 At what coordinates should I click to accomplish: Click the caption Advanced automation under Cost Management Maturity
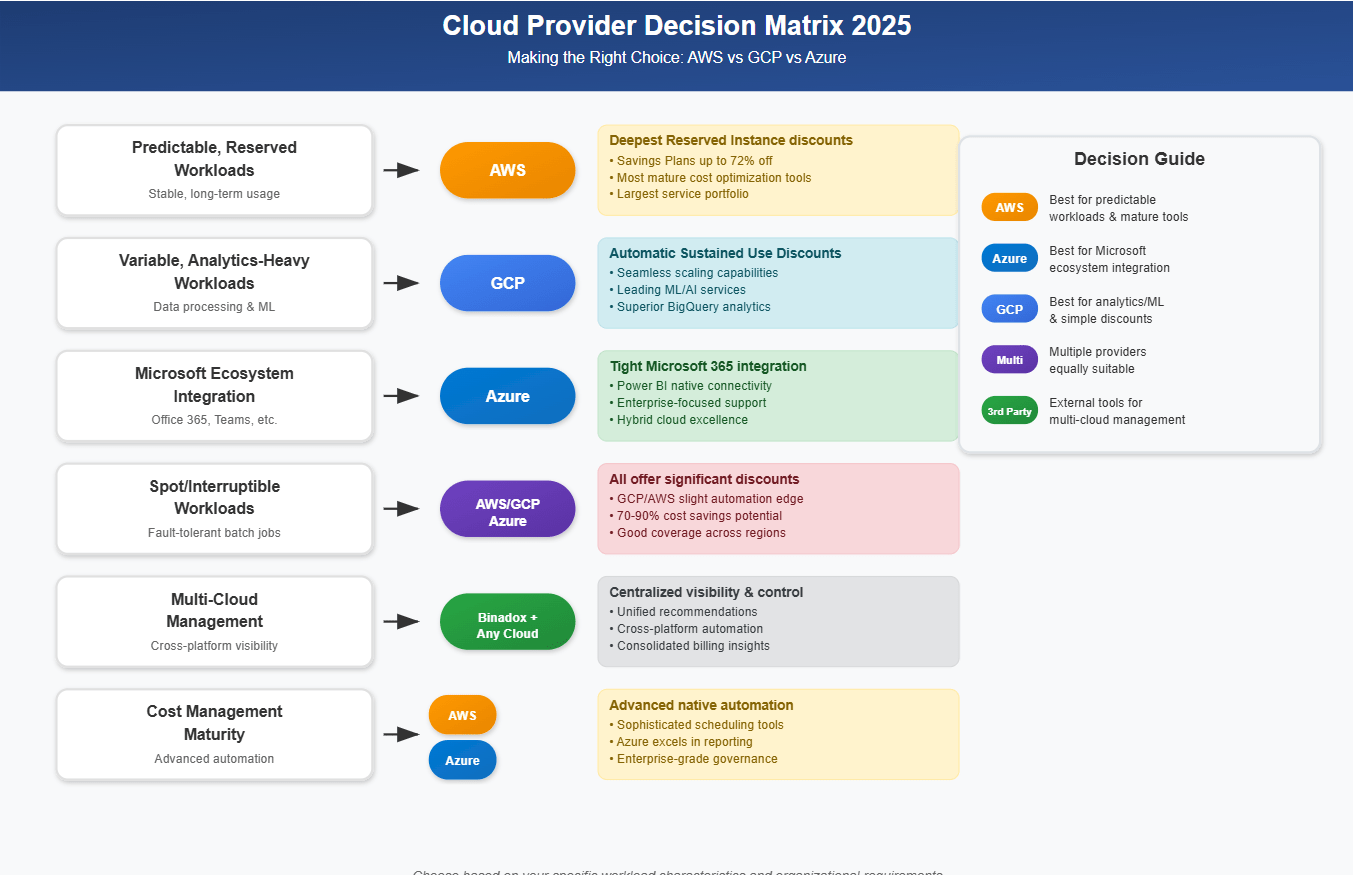pyautogui.click(x=214, y=759)
